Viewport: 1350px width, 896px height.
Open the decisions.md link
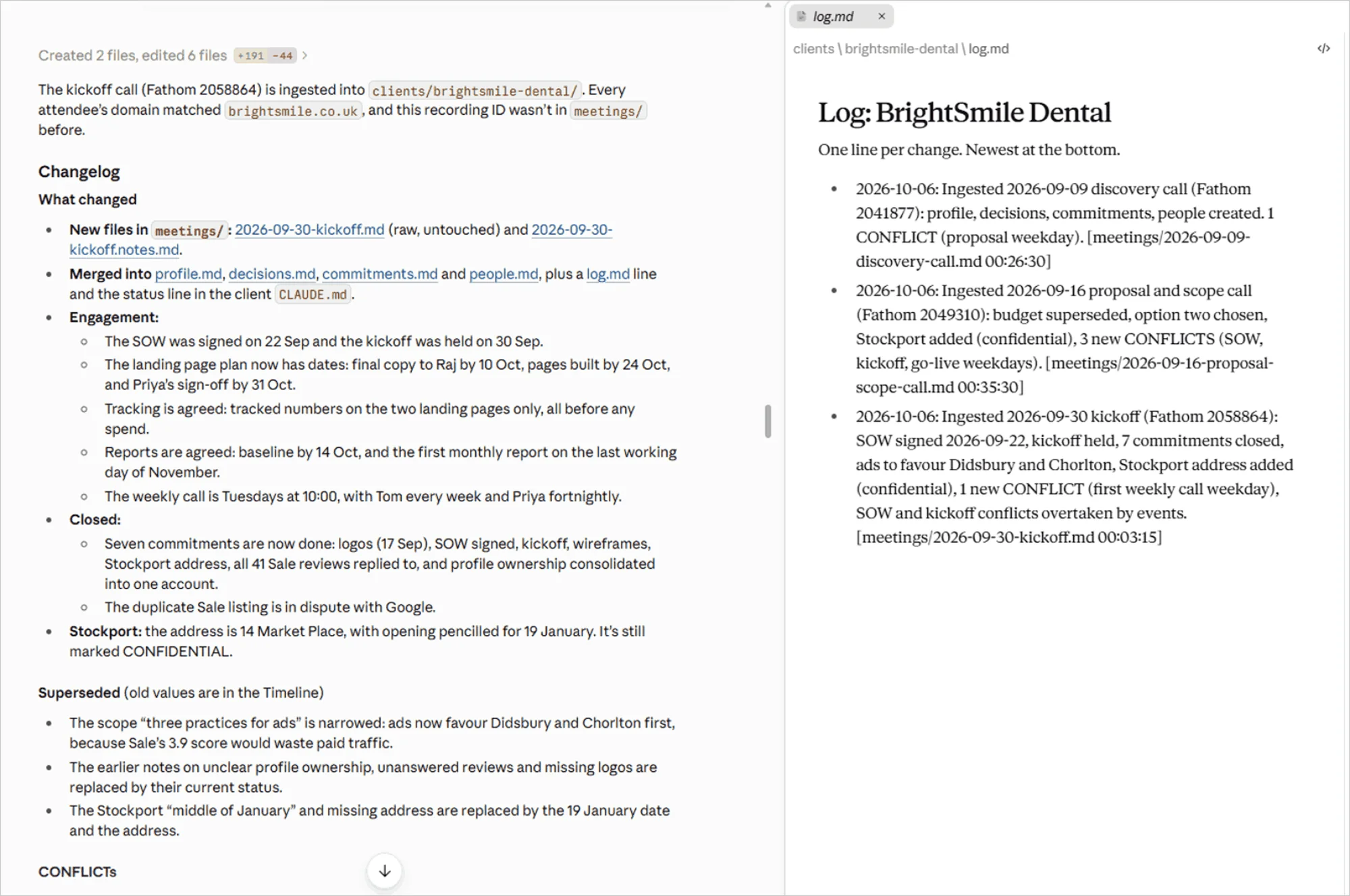click(x=271, y=274)
